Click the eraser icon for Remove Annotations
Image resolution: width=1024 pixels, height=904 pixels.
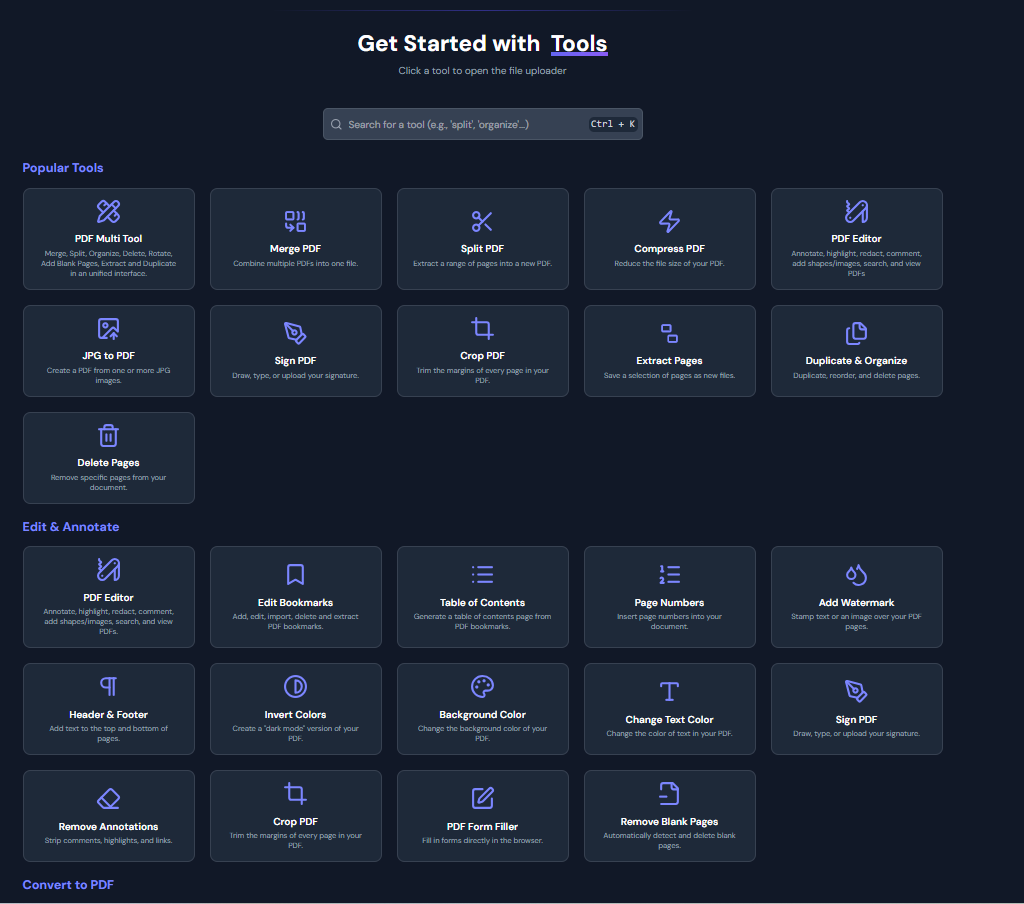click(x=108, y=799)
